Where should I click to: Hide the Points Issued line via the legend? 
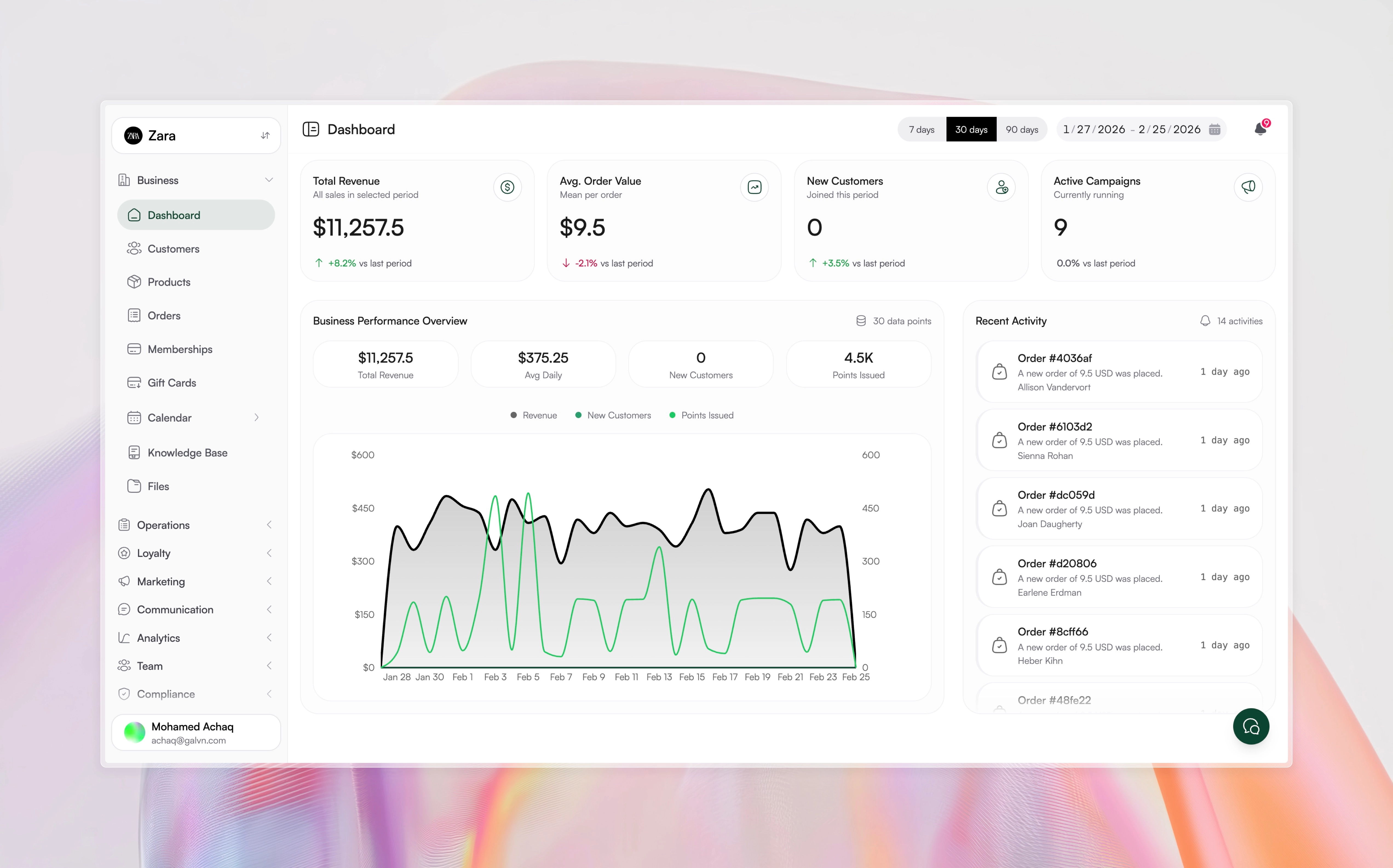click(x=701, y=415)
